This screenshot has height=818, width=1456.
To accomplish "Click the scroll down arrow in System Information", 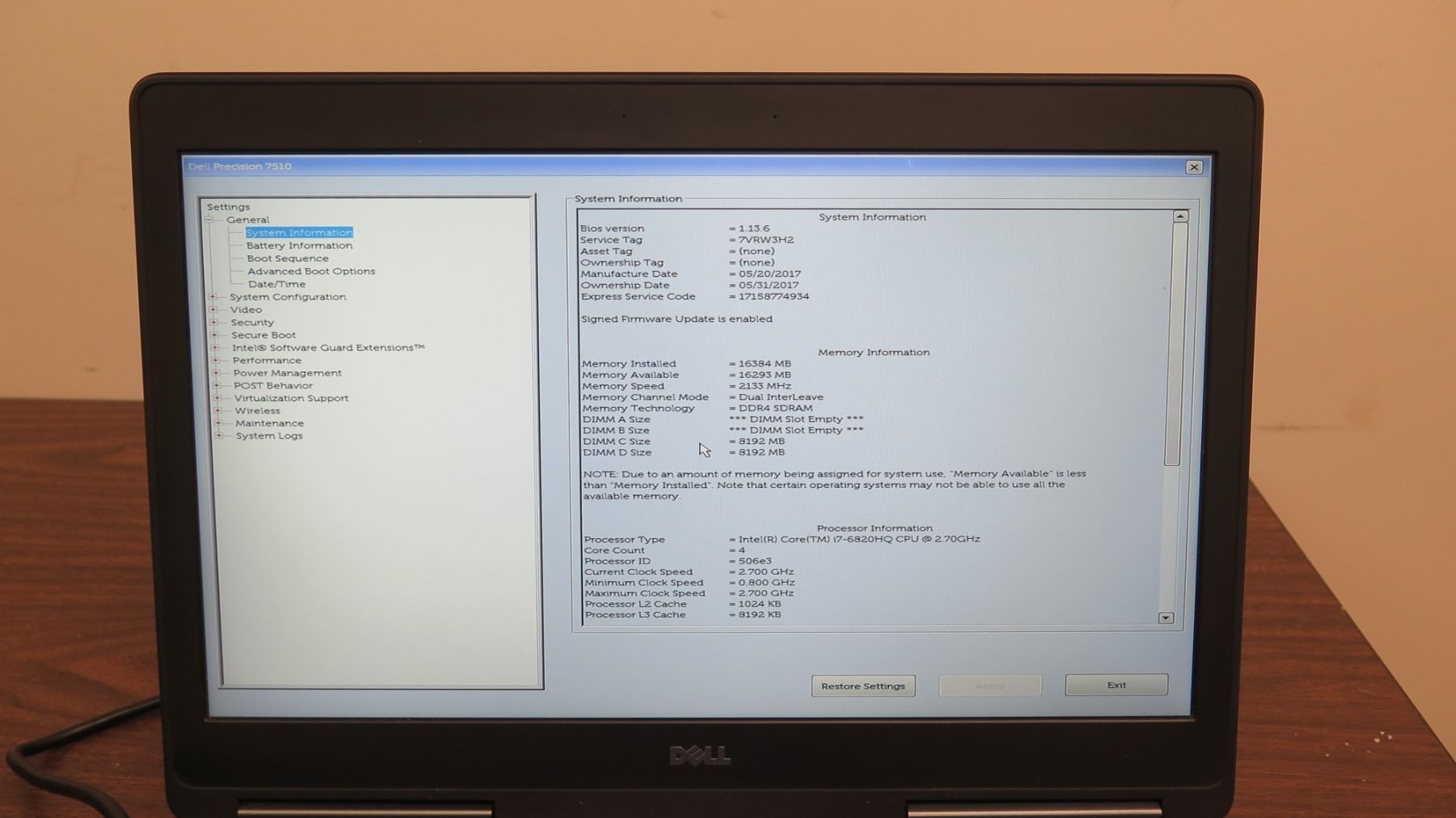I will (x=1166, y=617).
